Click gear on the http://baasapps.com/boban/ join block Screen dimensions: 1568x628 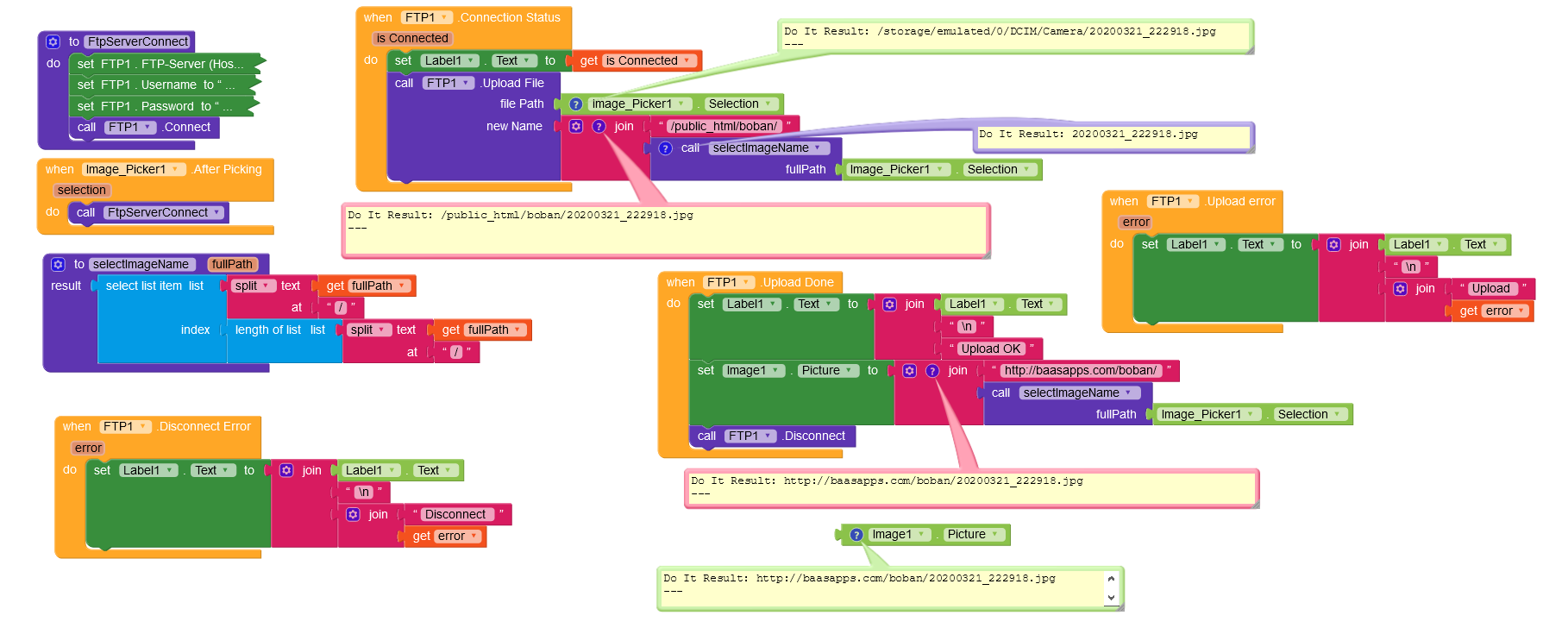click(909, 371)
